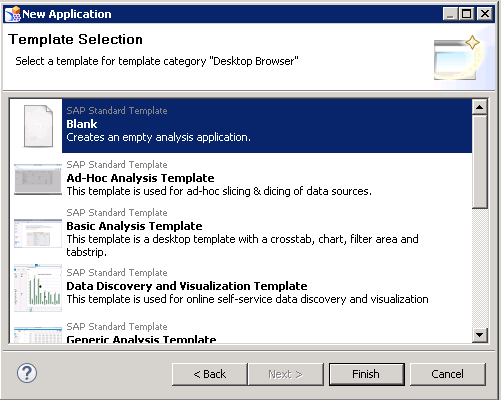Click the ad-hoc slicing & dicing description
Screen dimensions: 501x400
pos(219,191)
